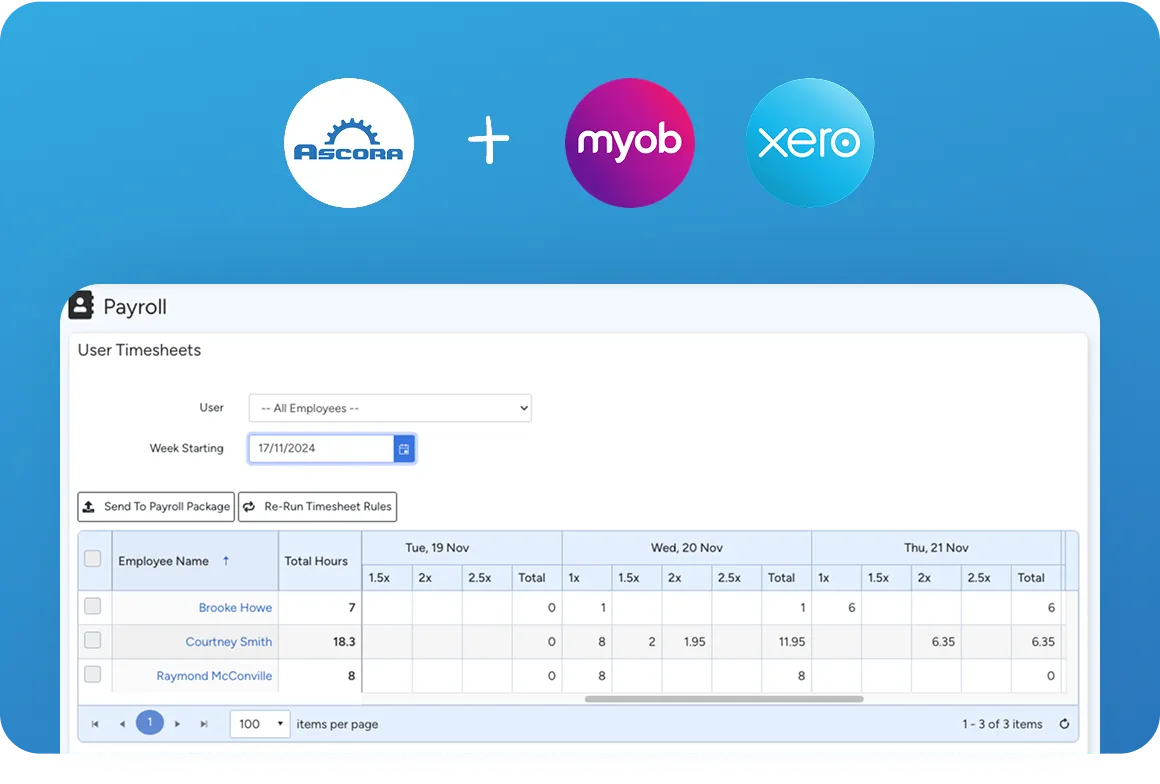Open Brooke Howe's timesheet link

click(x=235, y=608)
